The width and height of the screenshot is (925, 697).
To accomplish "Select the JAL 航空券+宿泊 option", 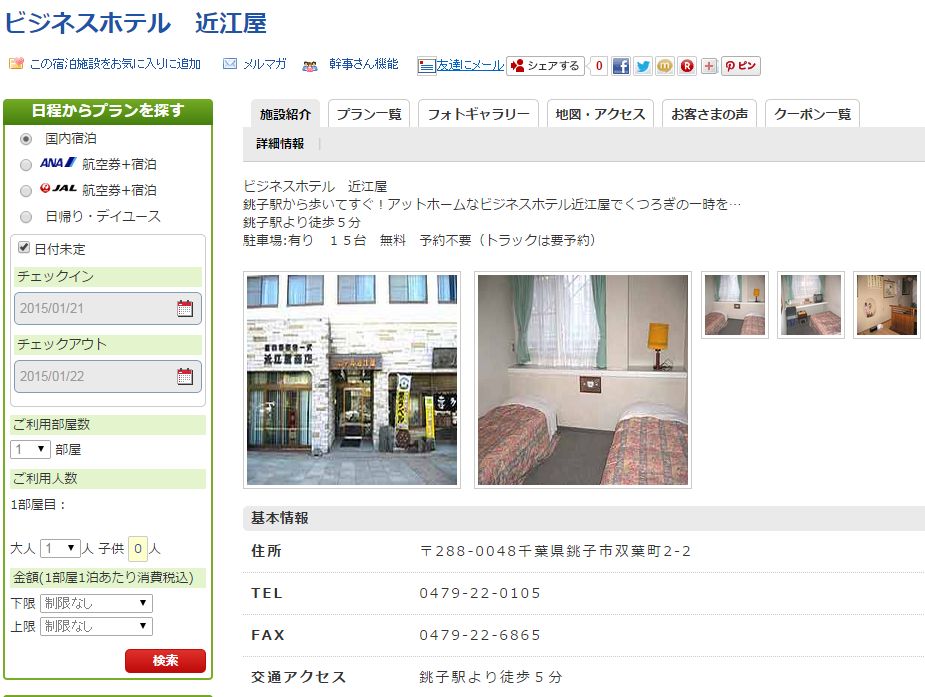I will pyautogui.click(x=26, y=190).
